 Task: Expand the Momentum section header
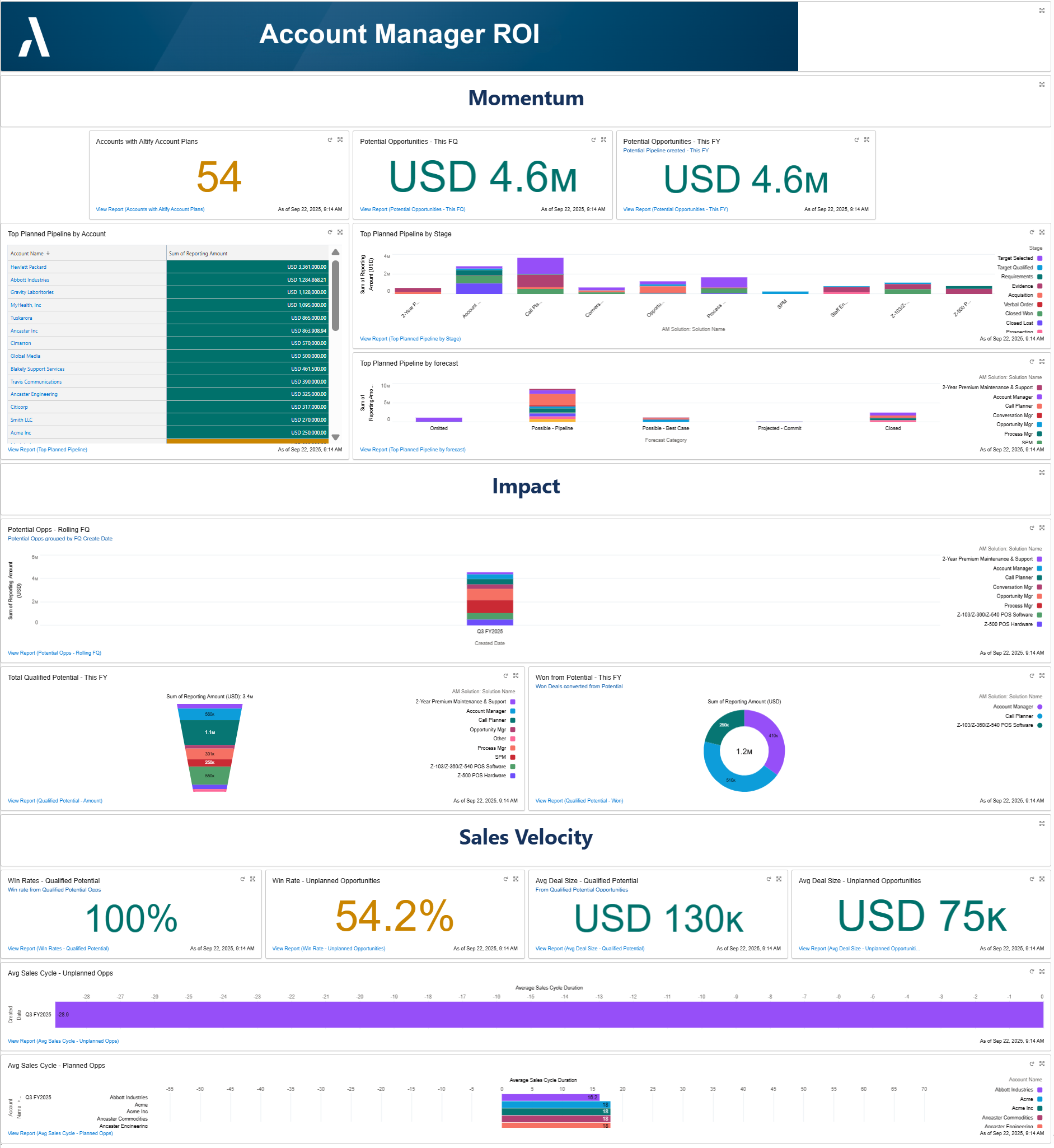coord(1042,85)
